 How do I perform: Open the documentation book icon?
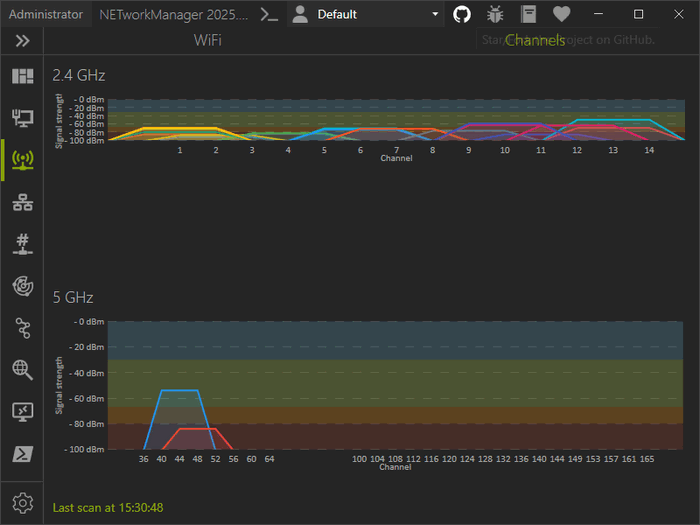pyautogui.click(x=528, y=14)
